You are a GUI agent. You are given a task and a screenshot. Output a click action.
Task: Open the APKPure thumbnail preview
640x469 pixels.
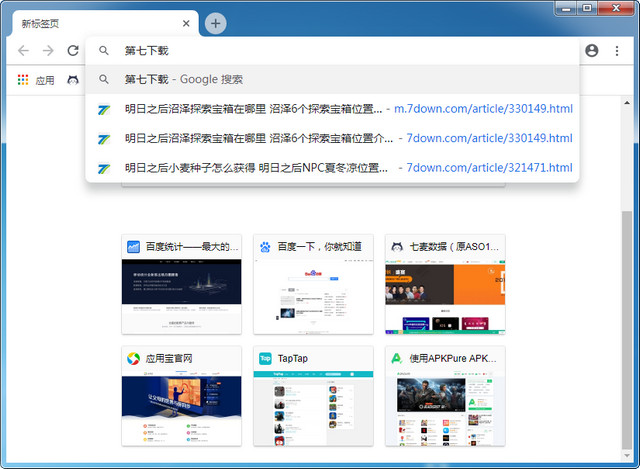coord(445,408)
